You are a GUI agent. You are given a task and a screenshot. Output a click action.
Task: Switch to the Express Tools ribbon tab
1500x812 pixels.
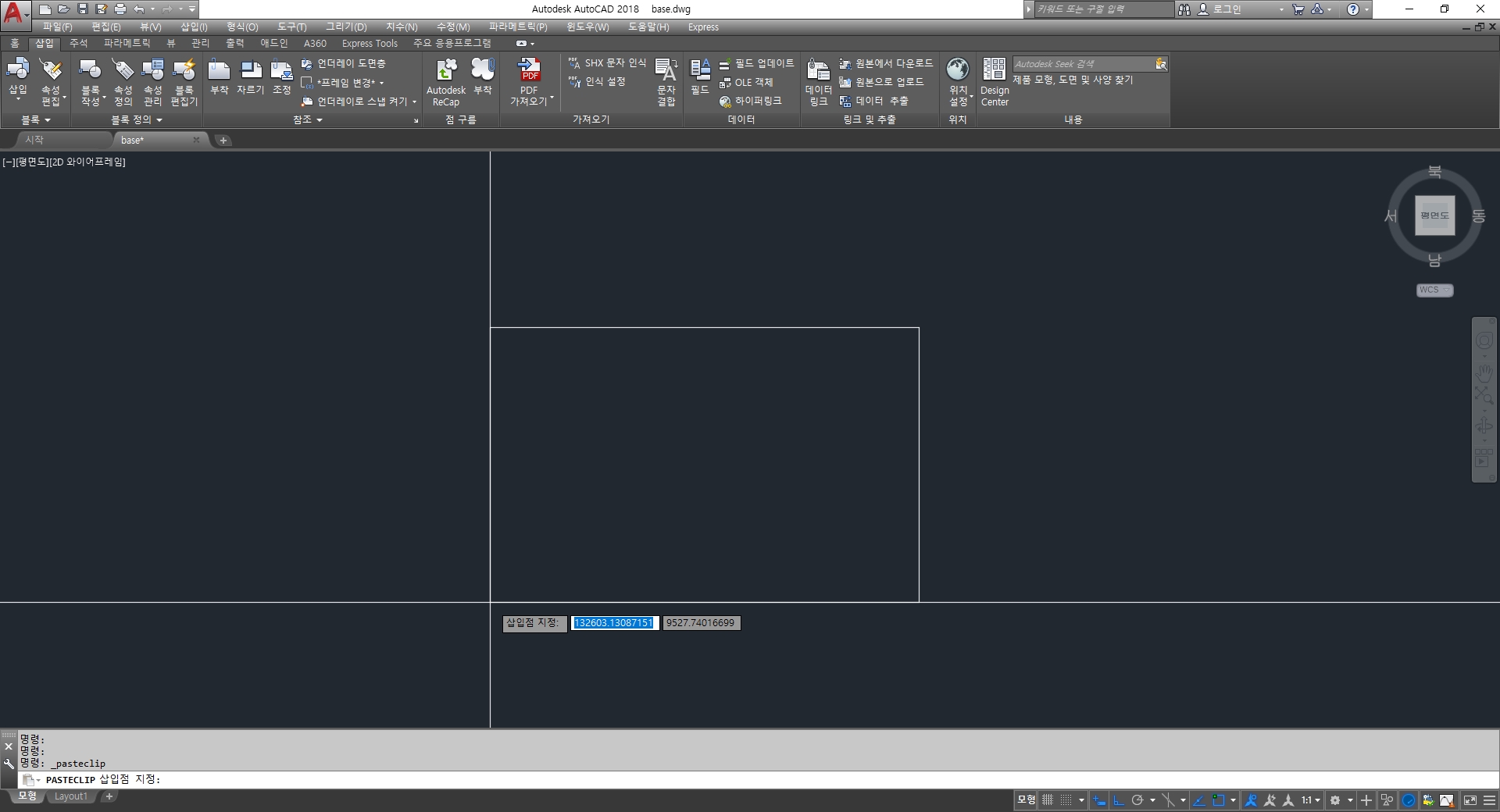point(370,43)
